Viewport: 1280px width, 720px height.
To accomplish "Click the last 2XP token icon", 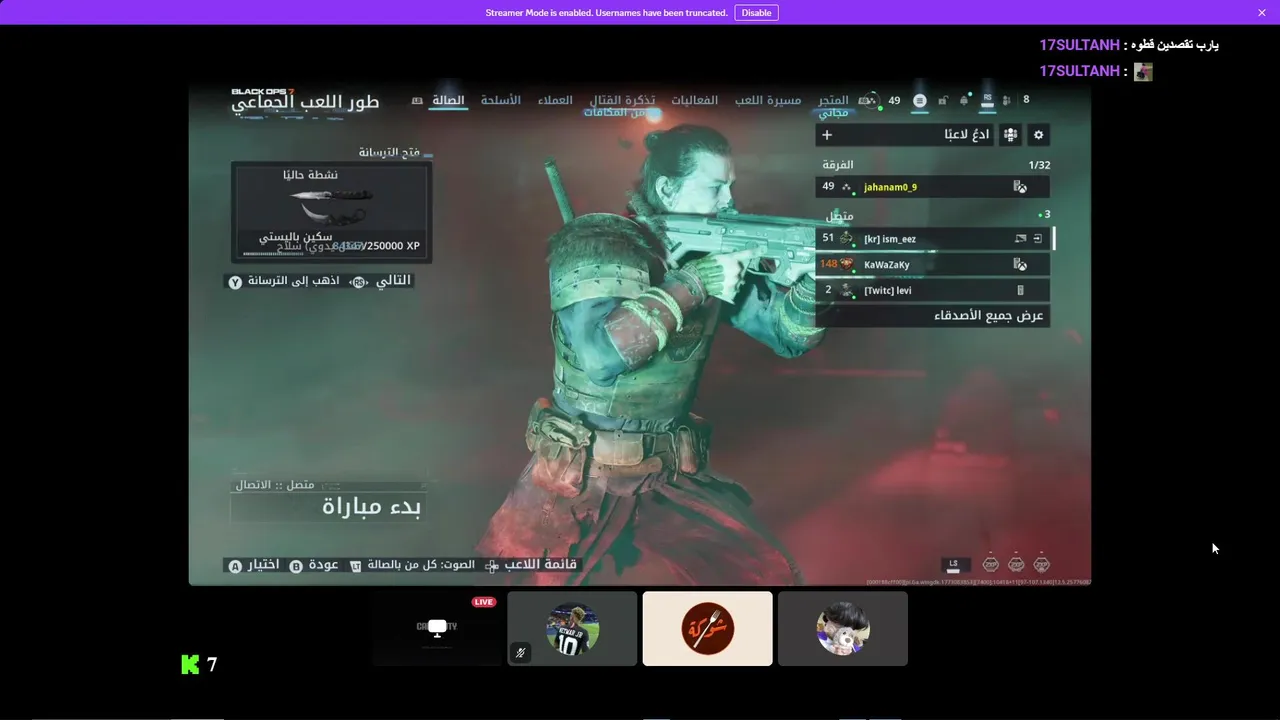I will coord(1042,564).
